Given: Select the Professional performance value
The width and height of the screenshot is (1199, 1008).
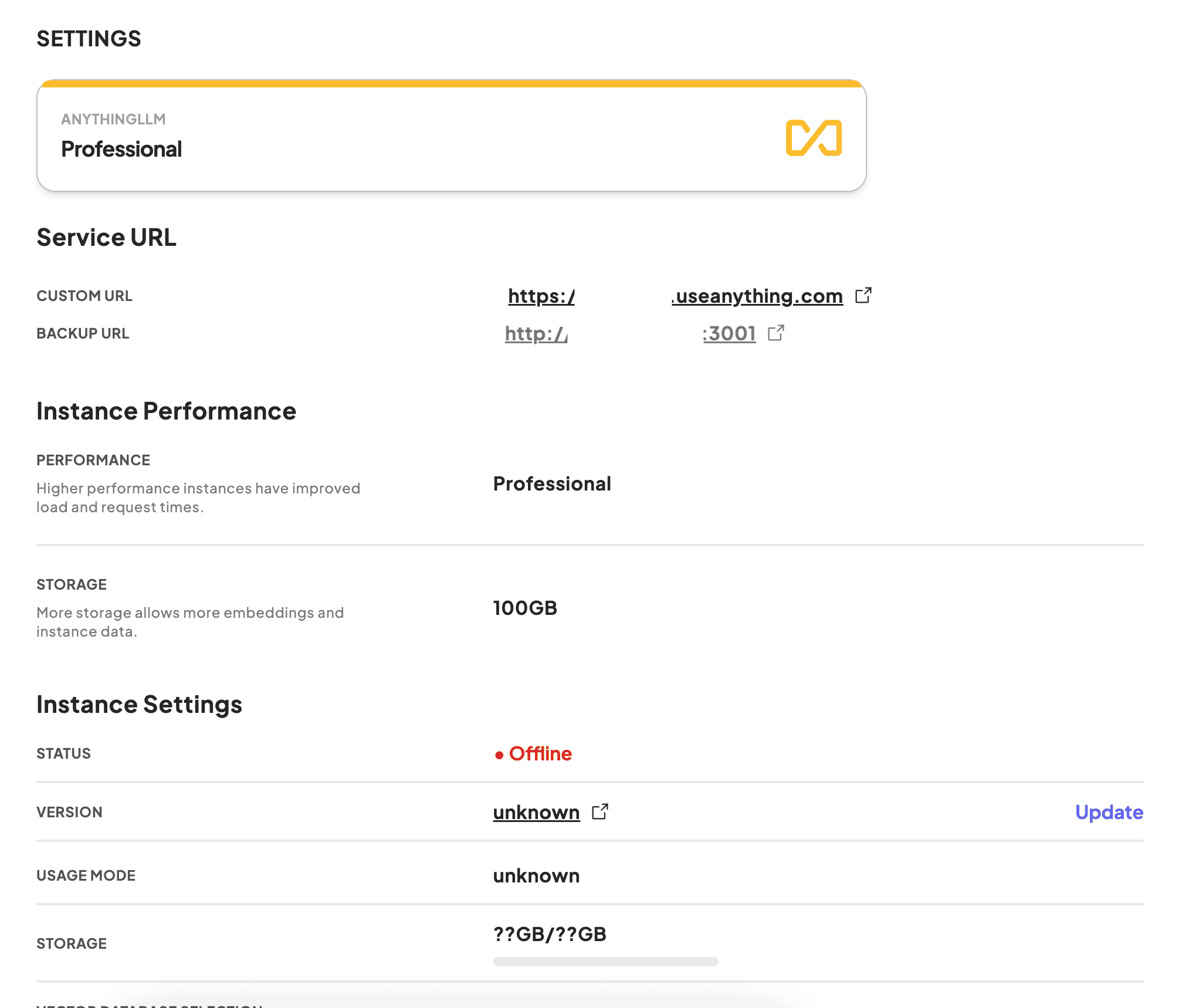Looking at the screenshot, I should [x=551, y=483].
